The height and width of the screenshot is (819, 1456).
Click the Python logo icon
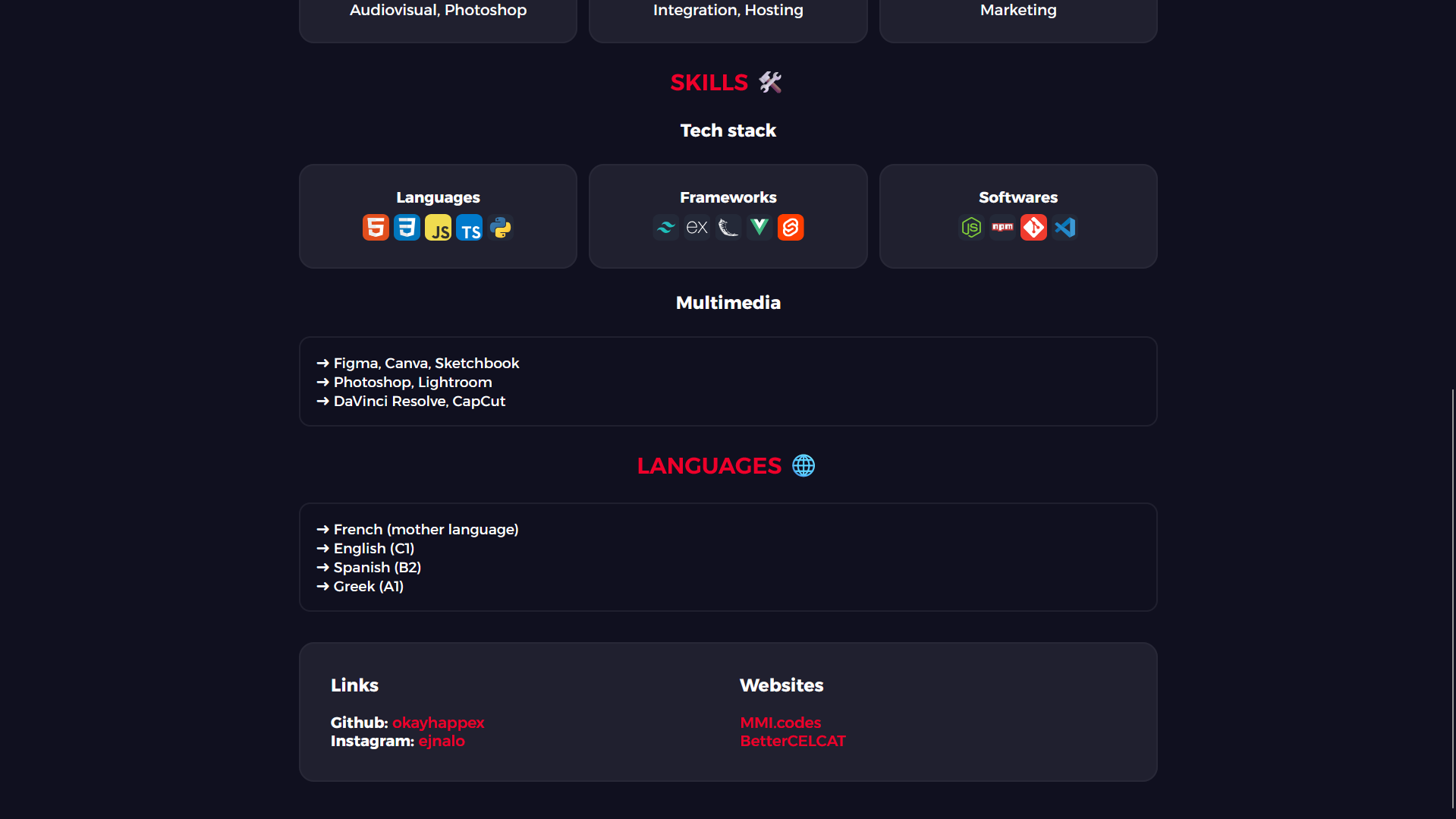[x=501, y=228]
